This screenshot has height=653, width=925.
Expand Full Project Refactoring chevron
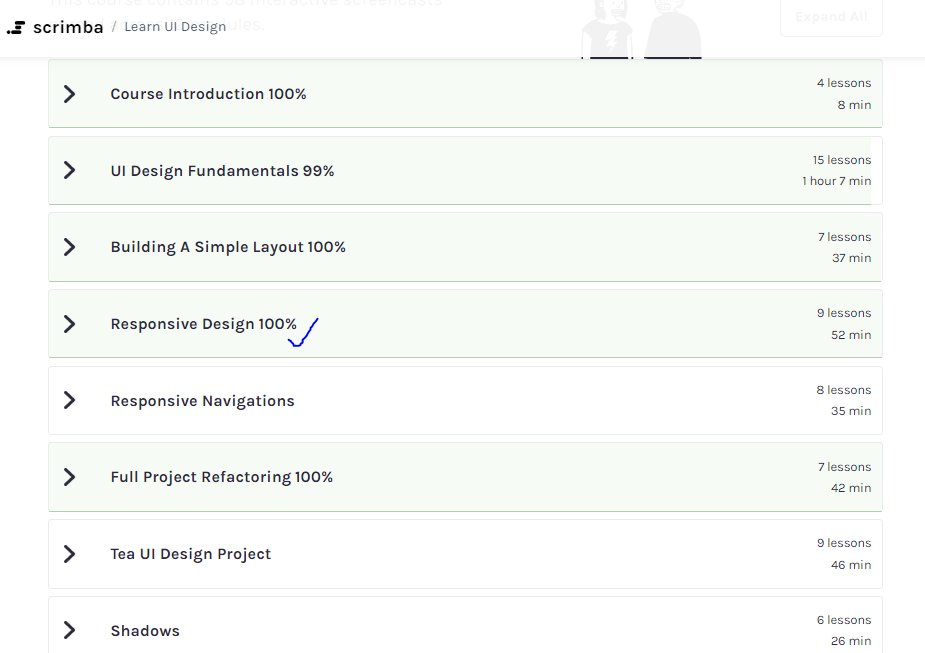click(x=70, y=477)
